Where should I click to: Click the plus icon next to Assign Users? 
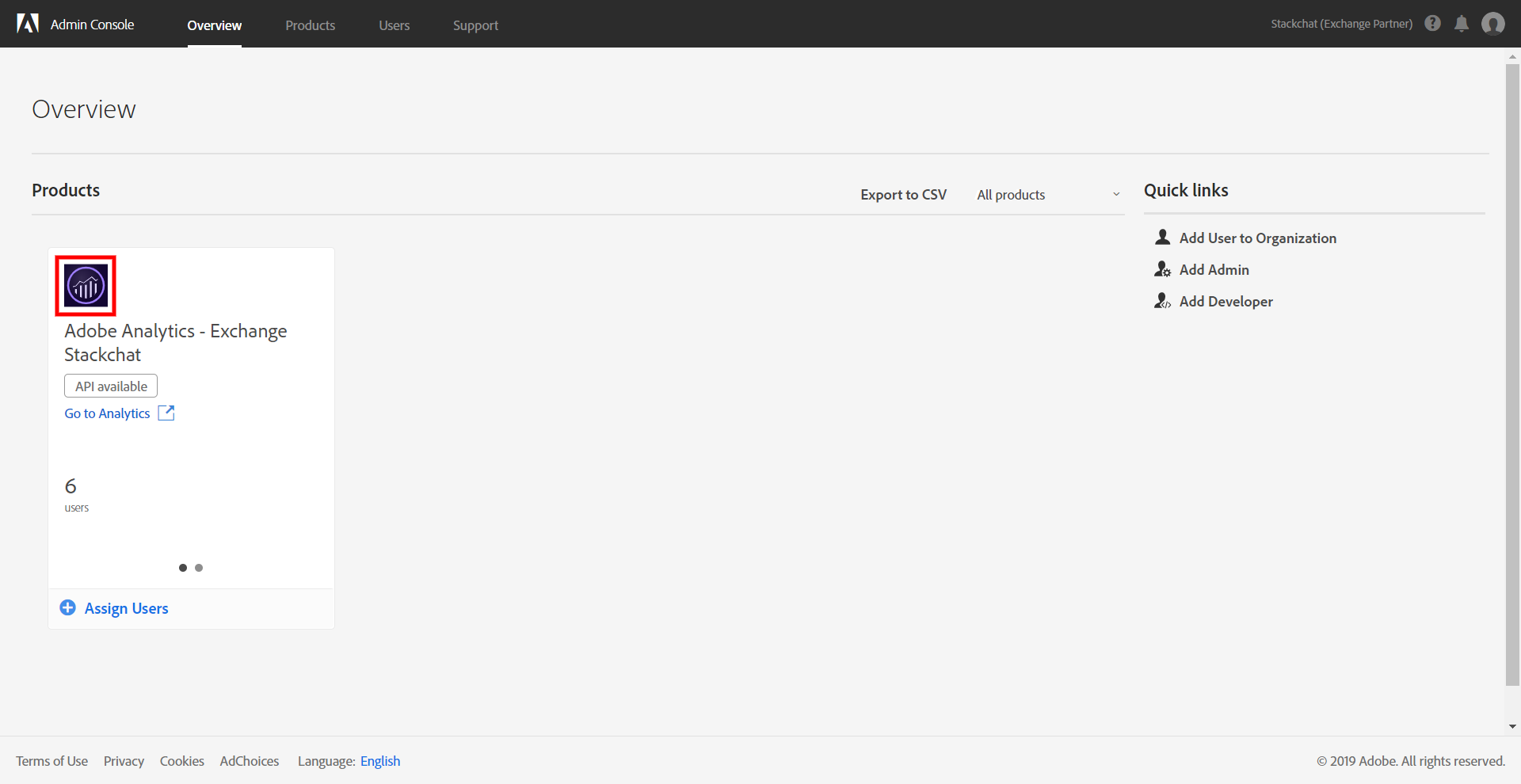pyautogui.click(x=68, y=607)
